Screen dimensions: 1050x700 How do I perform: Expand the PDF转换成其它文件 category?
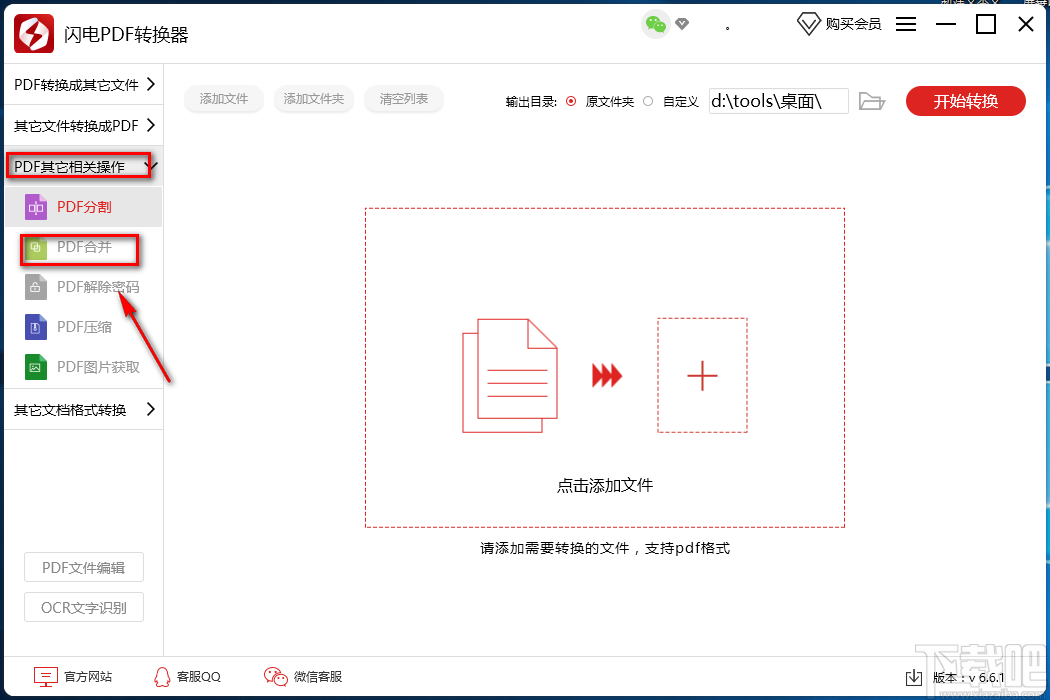[80, 86]
